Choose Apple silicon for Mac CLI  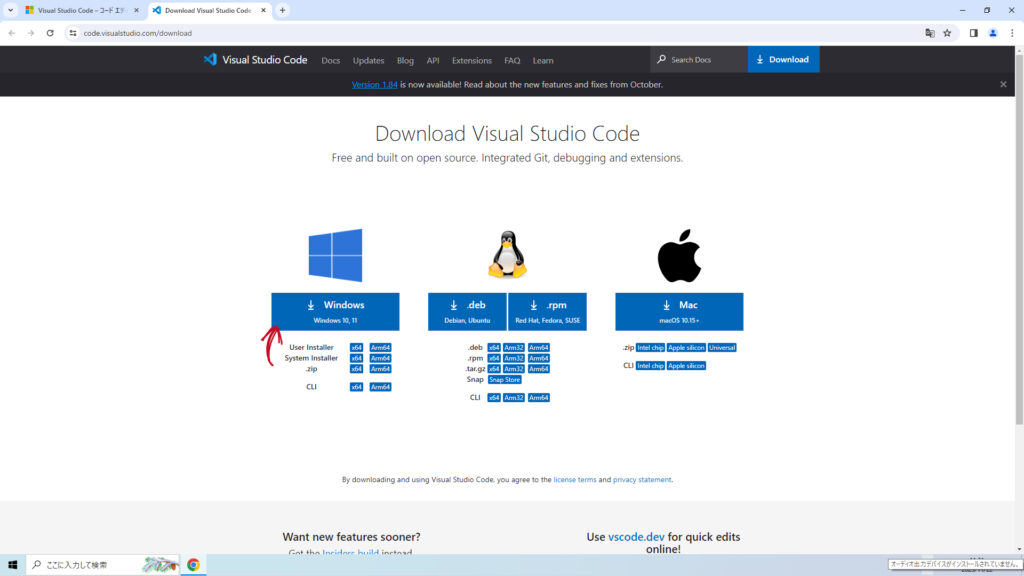pyautogui.click(x=686, y=366)
